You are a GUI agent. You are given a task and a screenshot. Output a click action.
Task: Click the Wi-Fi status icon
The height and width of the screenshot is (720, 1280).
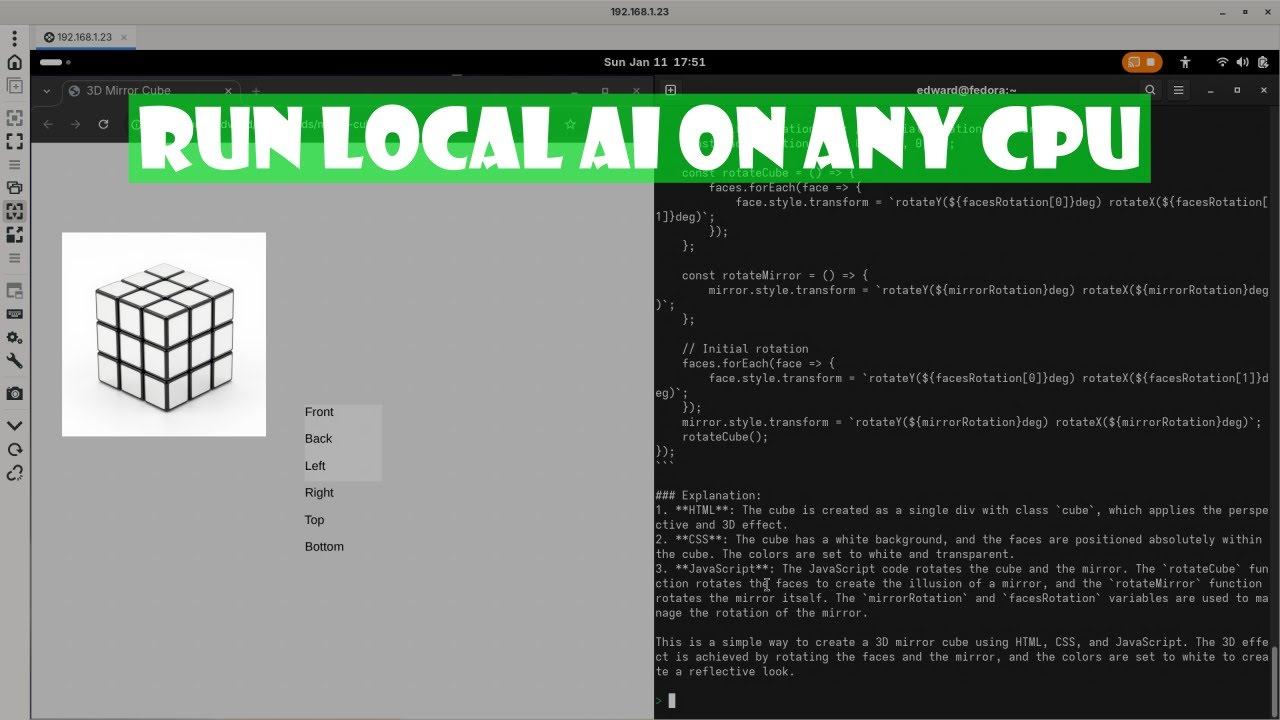[x=1222, y=62]
